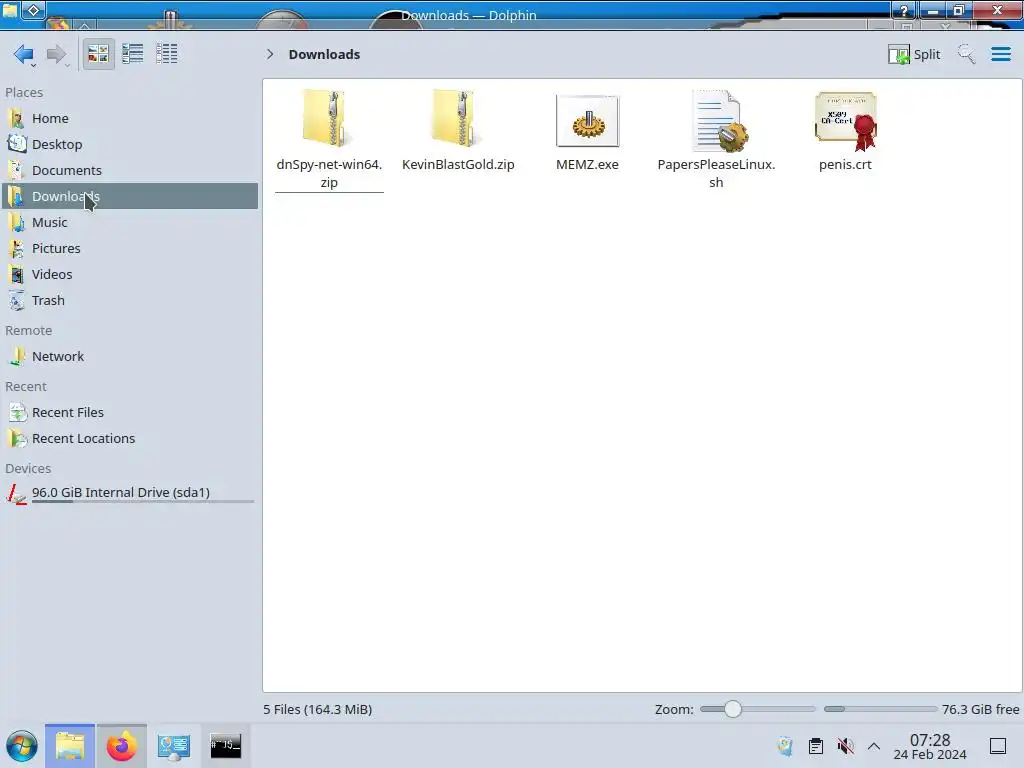Select the dnSpy-net-win64.zip archive icon

click(x=328, y=118)
